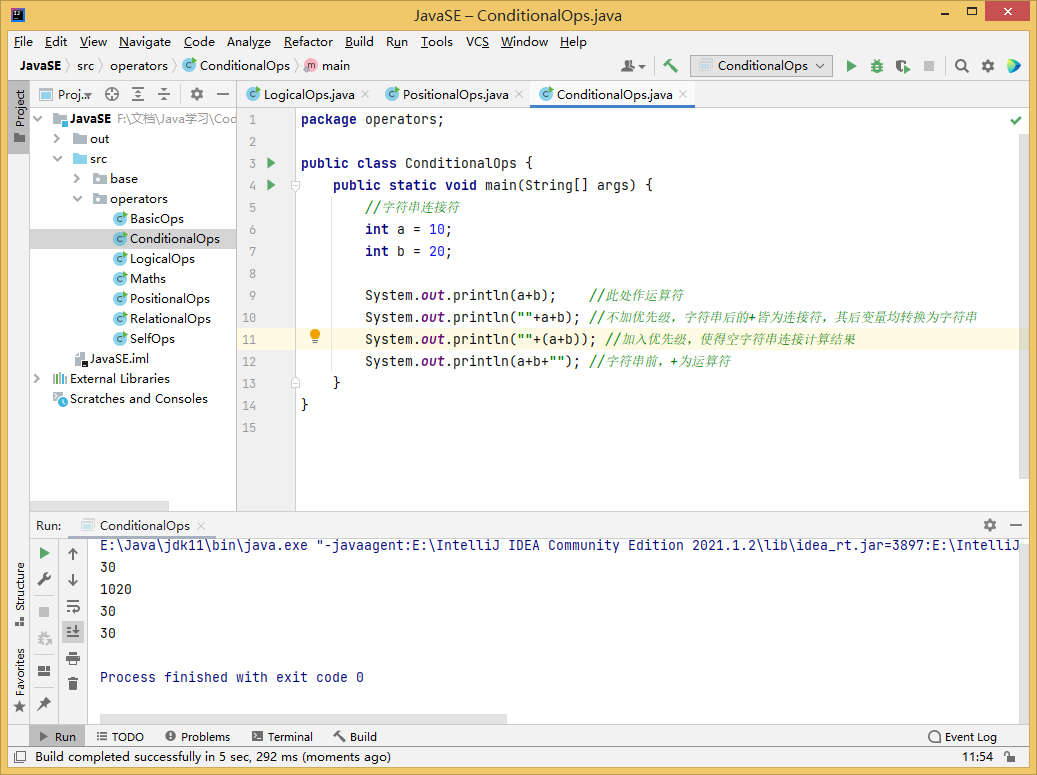Toggle scroll to end in Run console
This screenshot has height=775, width=1037.
73,631
